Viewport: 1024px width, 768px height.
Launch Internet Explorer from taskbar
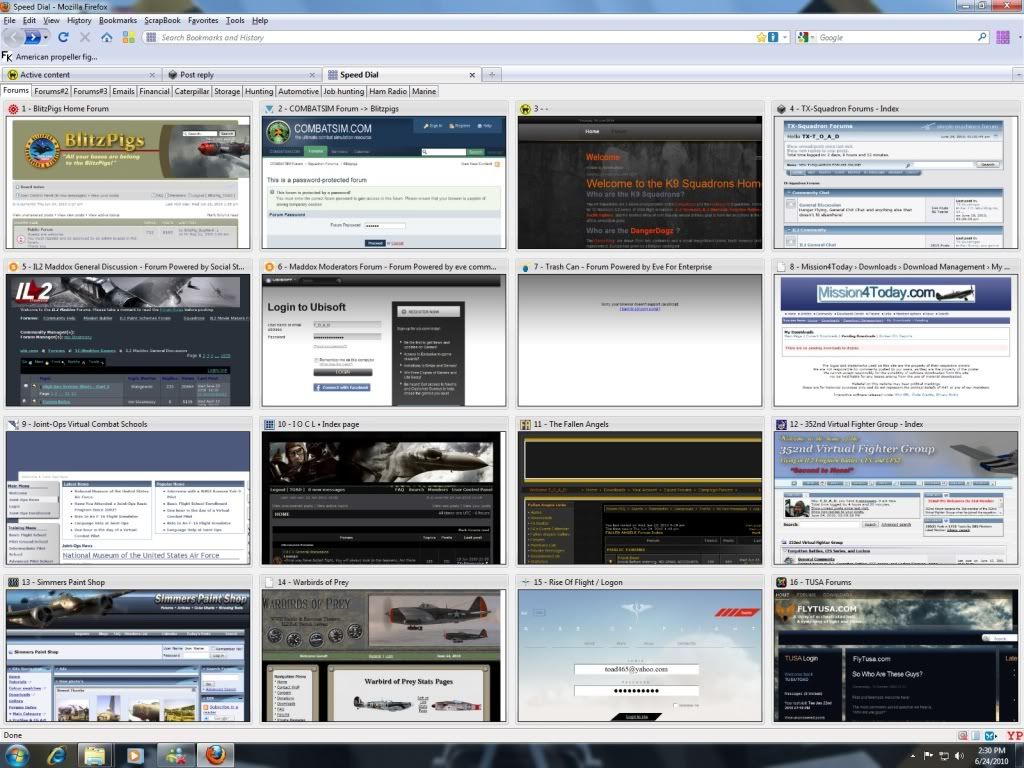(57, 756)
